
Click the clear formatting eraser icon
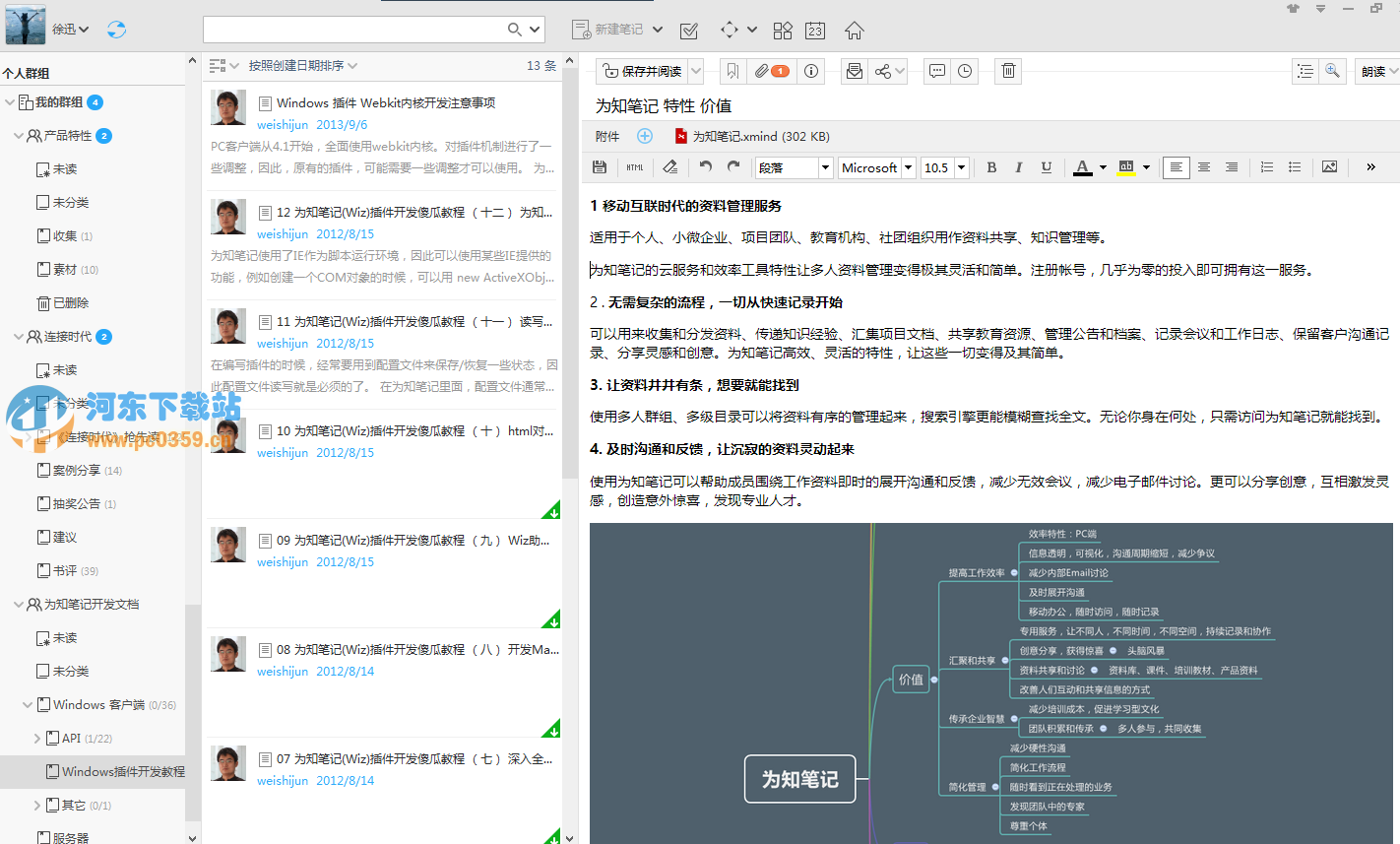click(670, 166)
